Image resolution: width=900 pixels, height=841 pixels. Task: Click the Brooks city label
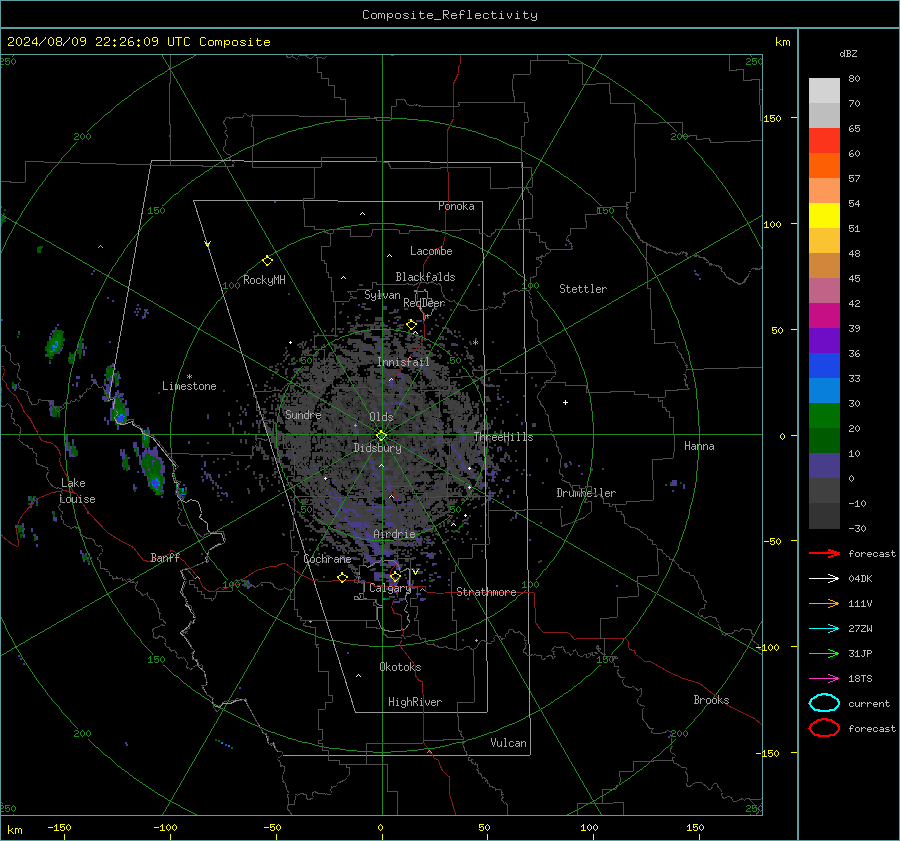click(711, 700)
